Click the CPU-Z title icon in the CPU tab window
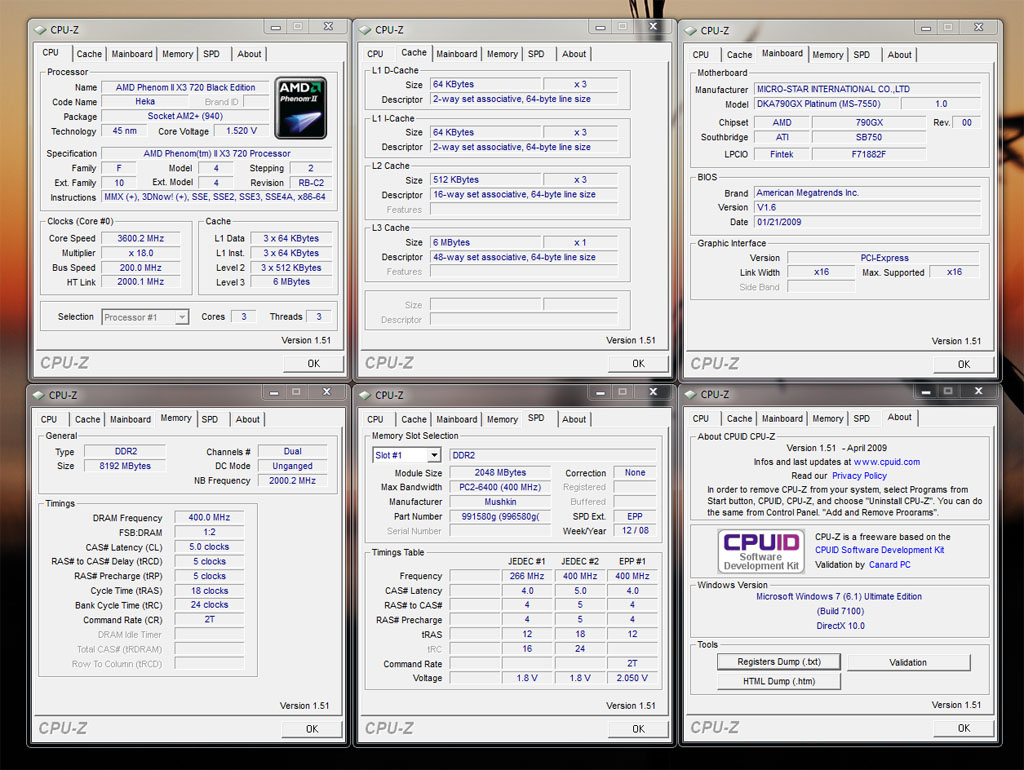This screenshot has height=770, width=1024. pos(40,30)
